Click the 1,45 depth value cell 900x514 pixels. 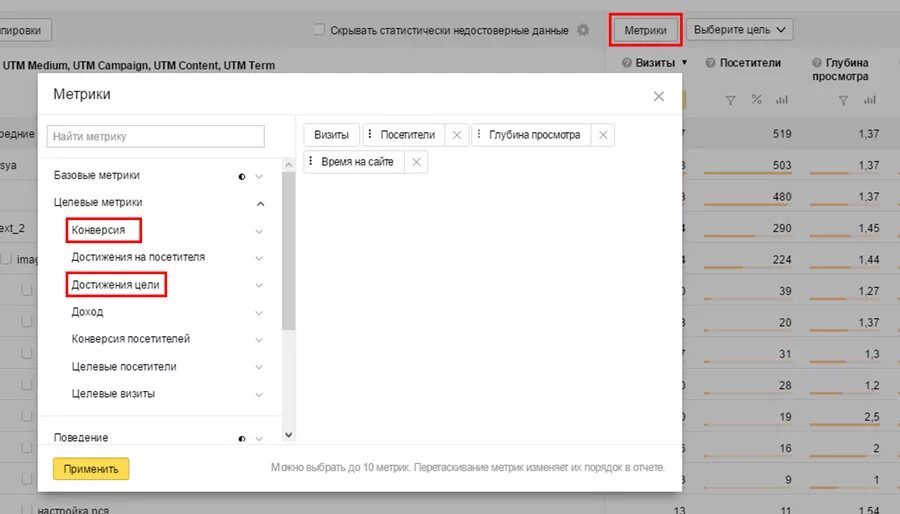[x=869, y=228]
